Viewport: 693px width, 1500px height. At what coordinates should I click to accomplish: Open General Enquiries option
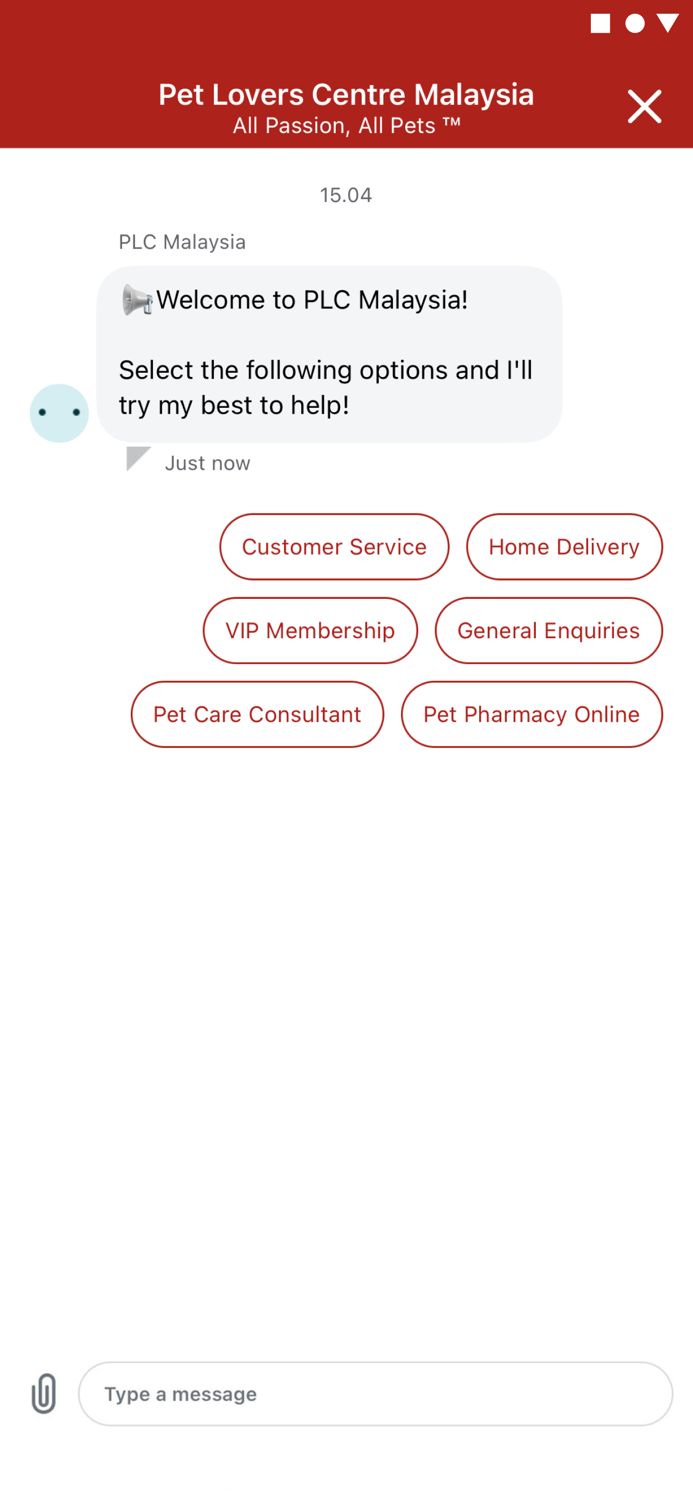(x=548, y=630)
